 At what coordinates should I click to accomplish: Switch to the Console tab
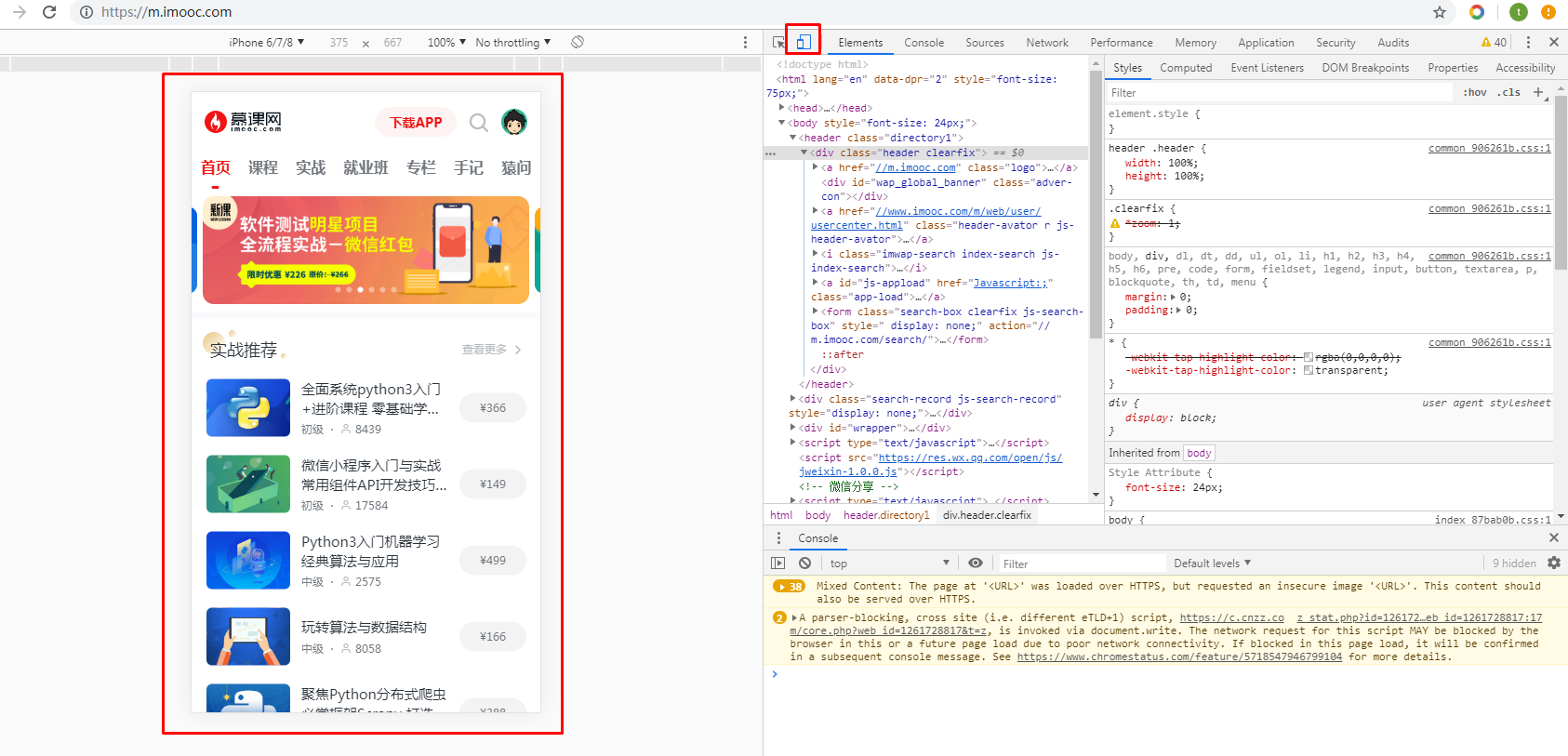pyautogui.click(x=924, y=43)
